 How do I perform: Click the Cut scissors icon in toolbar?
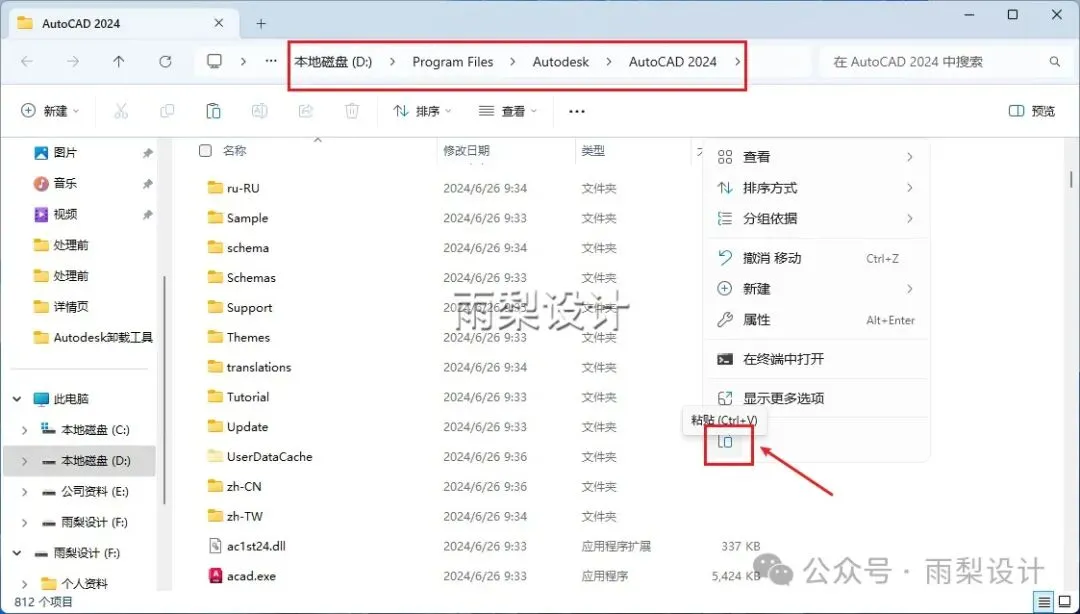point(121,111)
